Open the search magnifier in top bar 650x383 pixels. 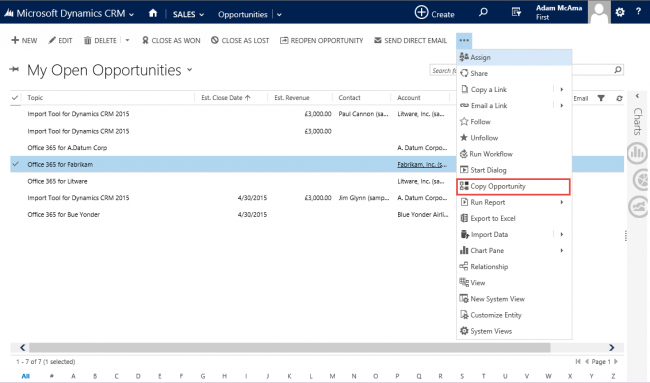(483, 12)
